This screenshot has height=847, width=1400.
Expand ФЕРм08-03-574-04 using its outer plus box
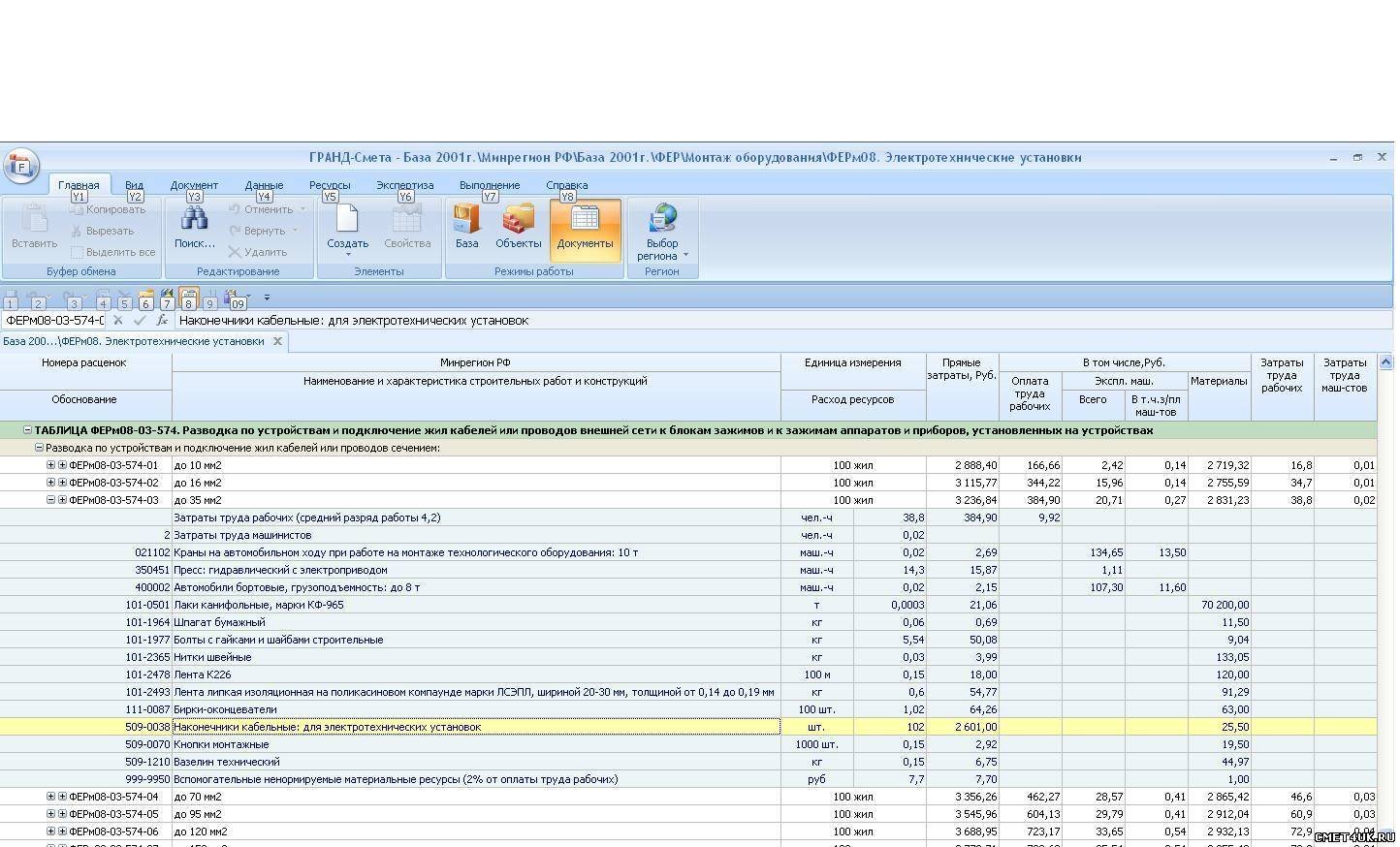coord(50,797)
